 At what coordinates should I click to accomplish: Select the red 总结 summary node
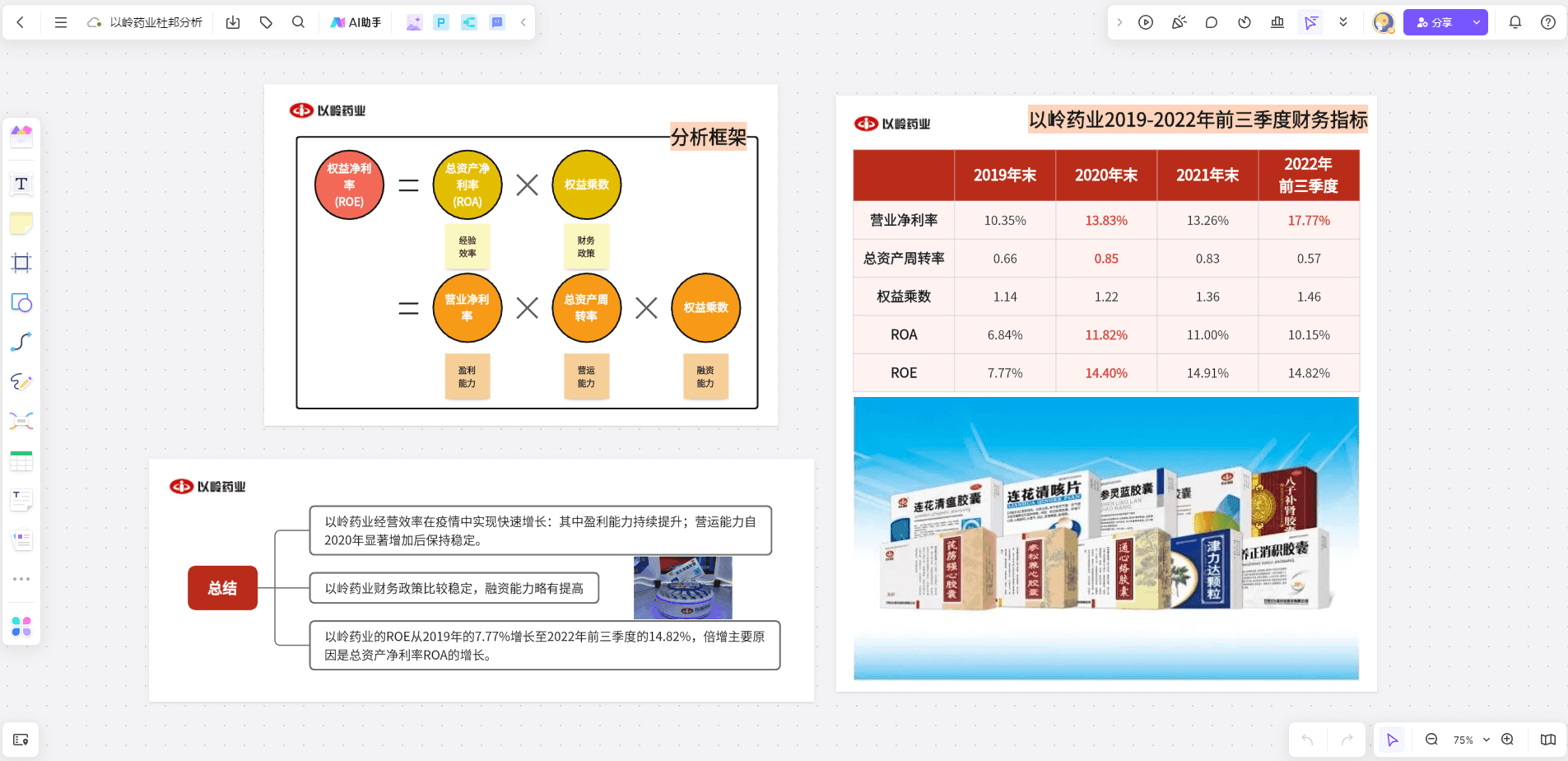pos(222,588)
